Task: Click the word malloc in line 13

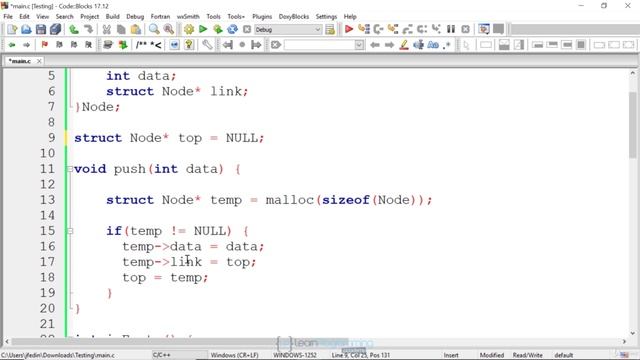Action: click(x=289, y=200)
